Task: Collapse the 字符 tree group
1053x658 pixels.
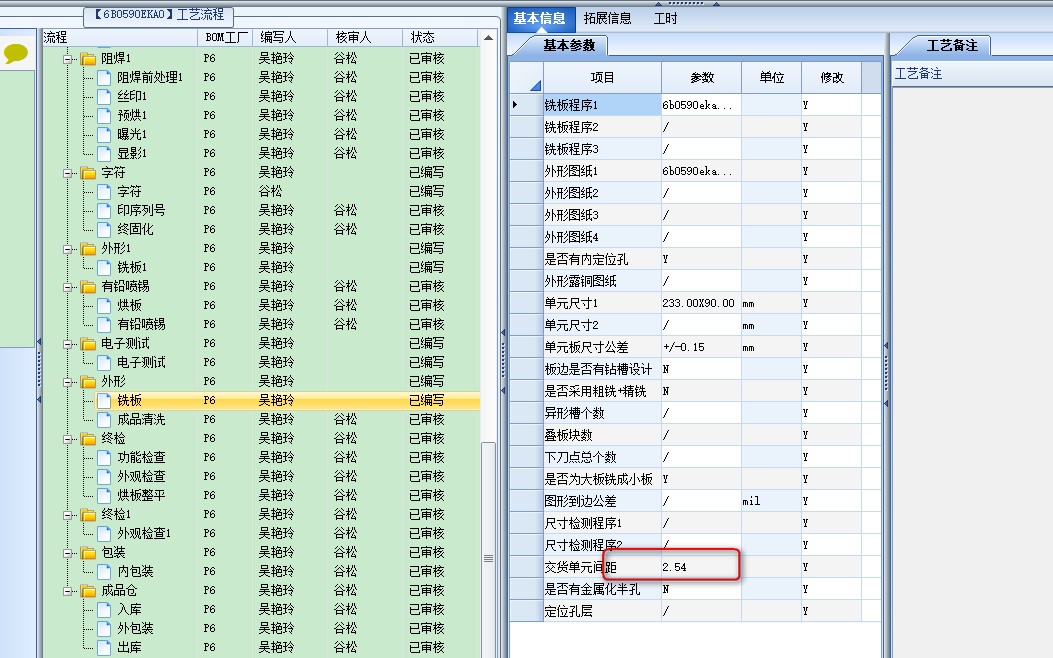Action: tap(68, 173)
